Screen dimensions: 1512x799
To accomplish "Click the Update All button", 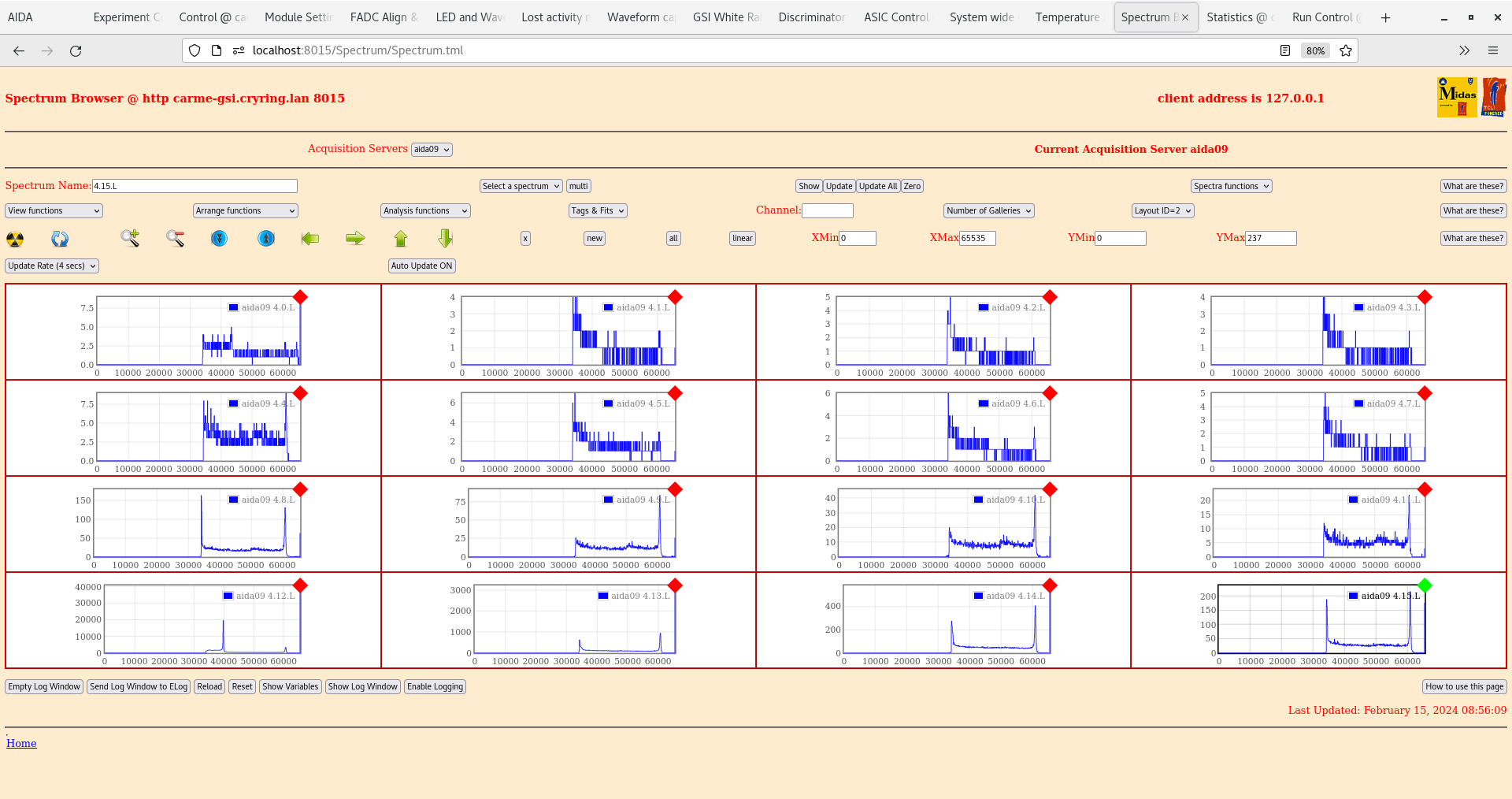I will [877, 187].
